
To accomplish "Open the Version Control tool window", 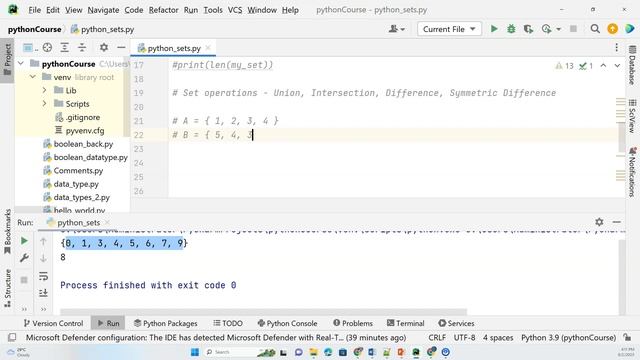I will pyautogui.click(x=53, y=323).
